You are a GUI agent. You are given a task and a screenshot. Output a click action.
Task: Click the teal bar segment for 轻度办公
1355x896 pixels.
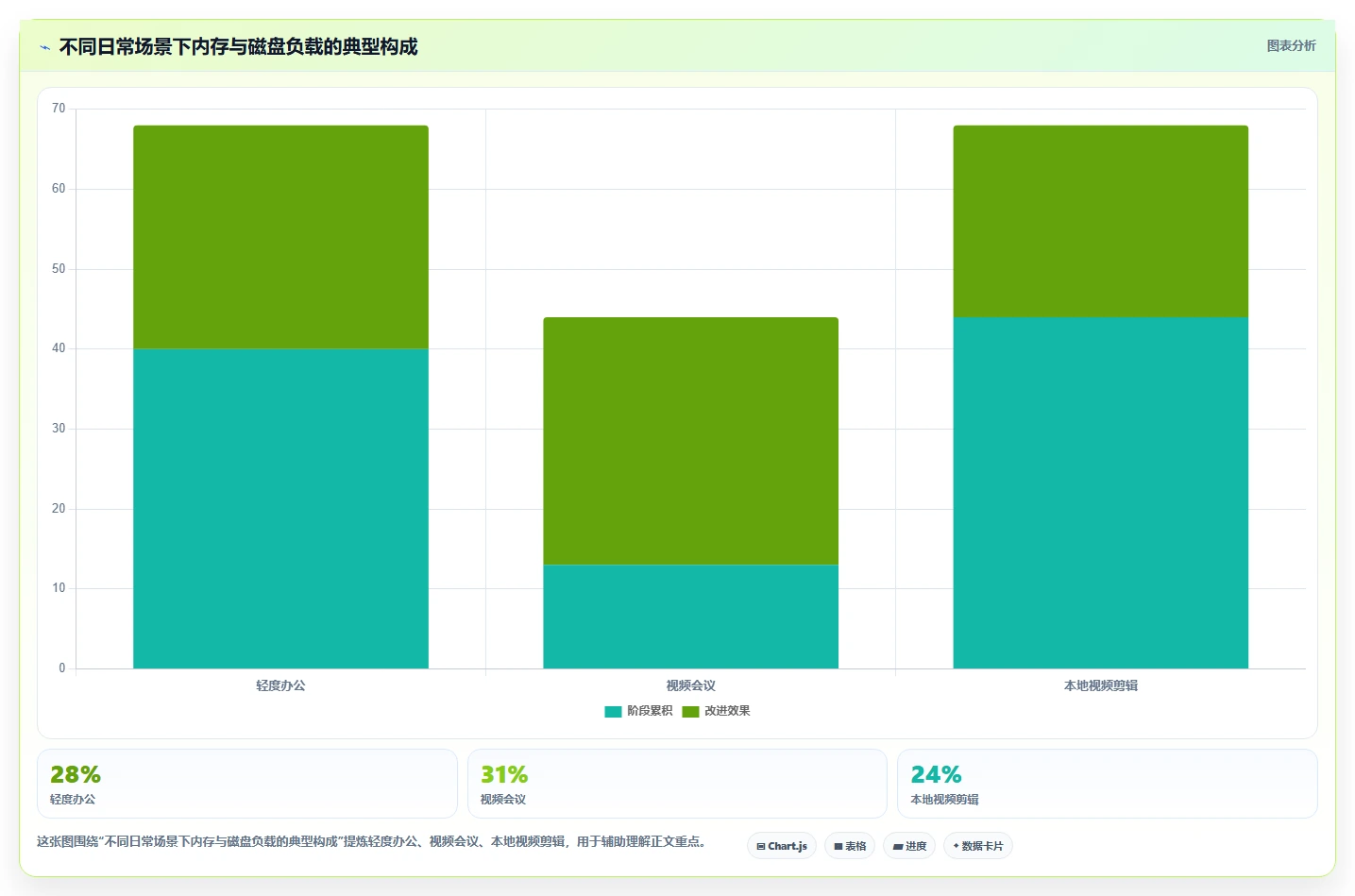280,509
